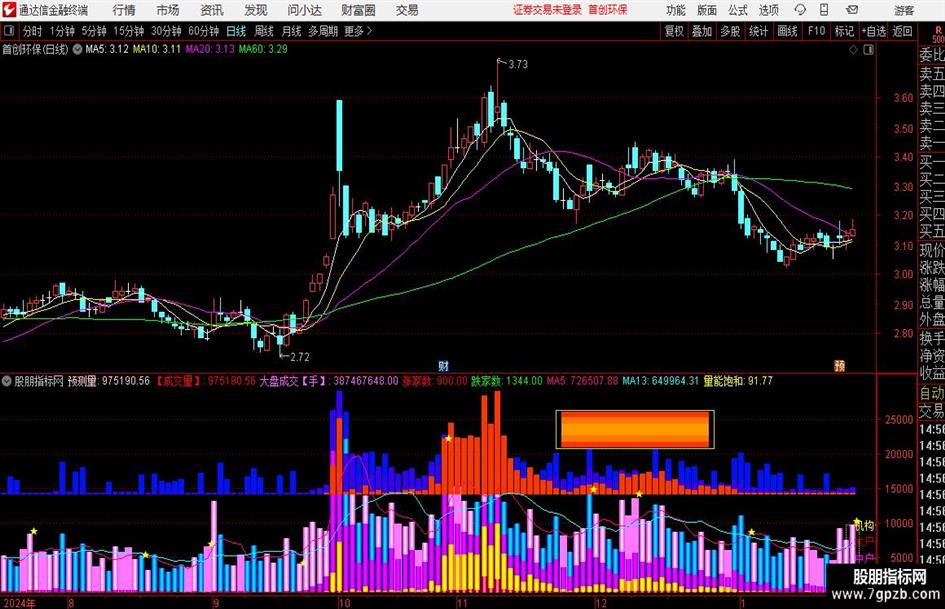Open the 画线 drawing tools button
Screen dimensions: 945x609
coord(787,31)
